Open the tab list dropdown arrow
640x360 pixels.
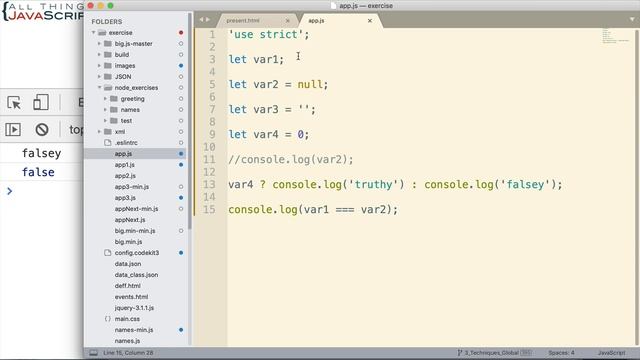632,19
